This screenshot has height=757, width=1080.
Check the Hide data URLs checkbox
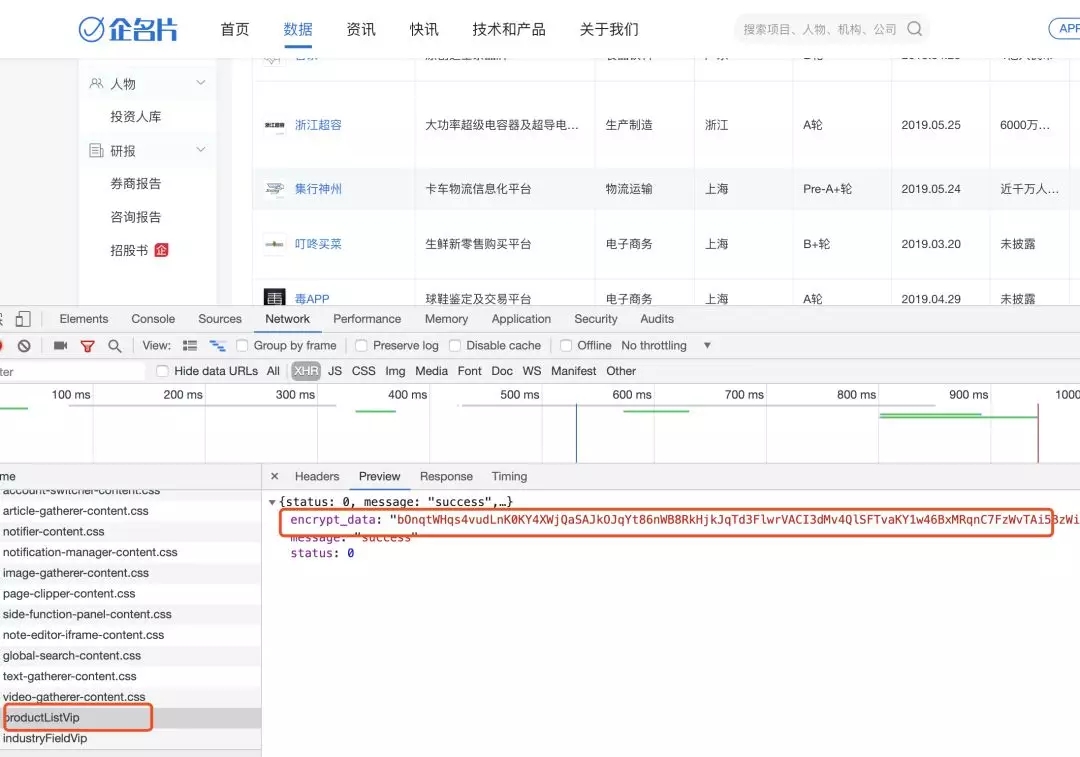pos(163,371)
